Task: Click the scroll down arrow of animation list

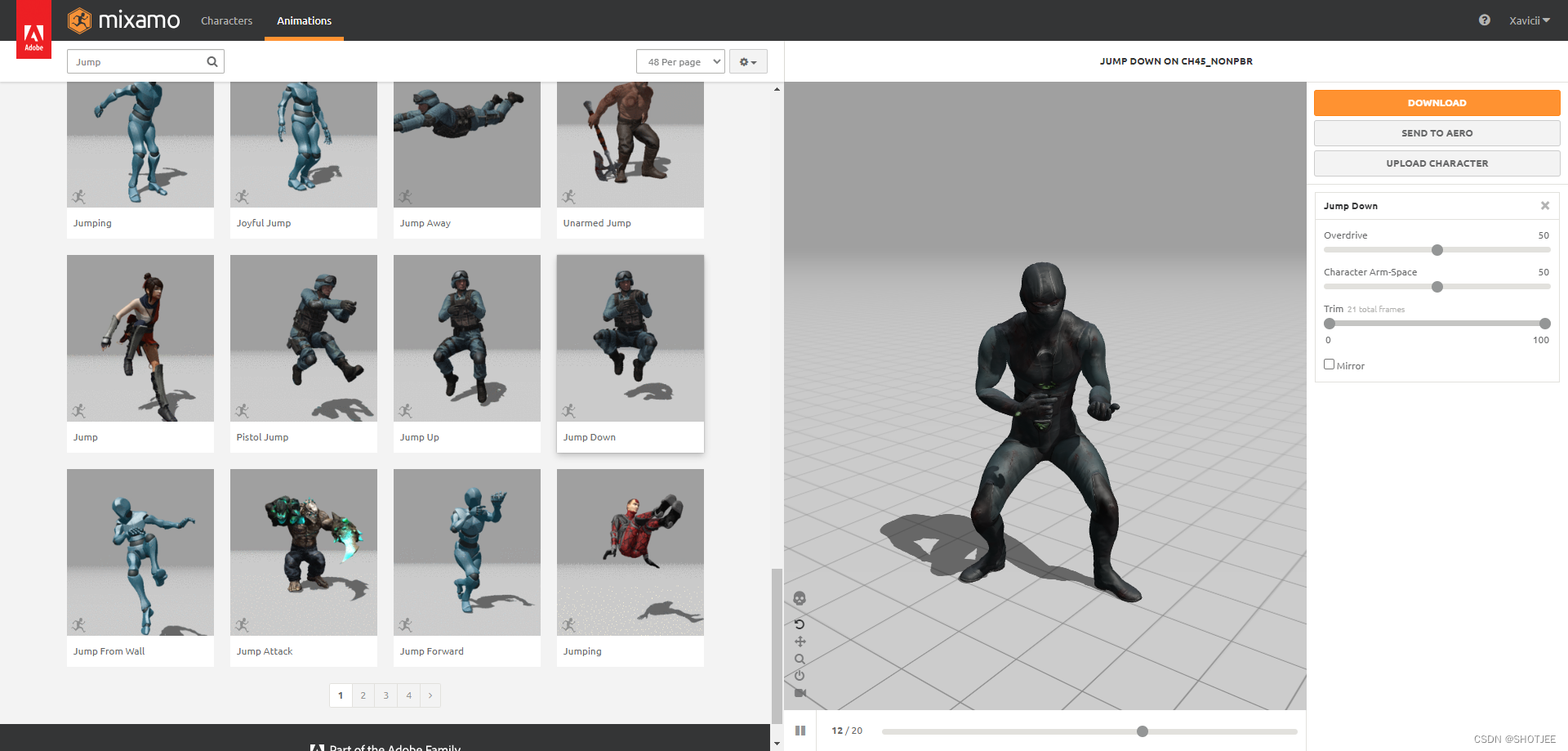Action: 777,744
